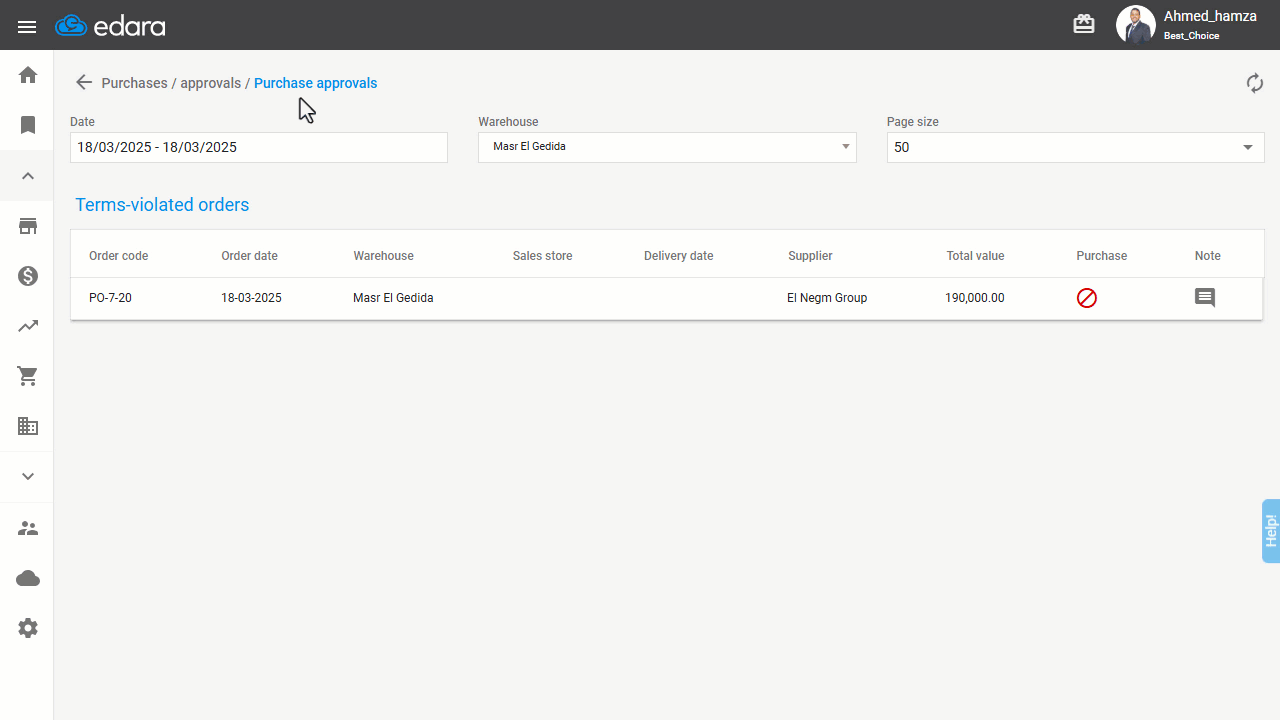This screenshot has height=720, width=1280.
Task: Click the Purchases breadcrumb link
Action: pos(134,83)
